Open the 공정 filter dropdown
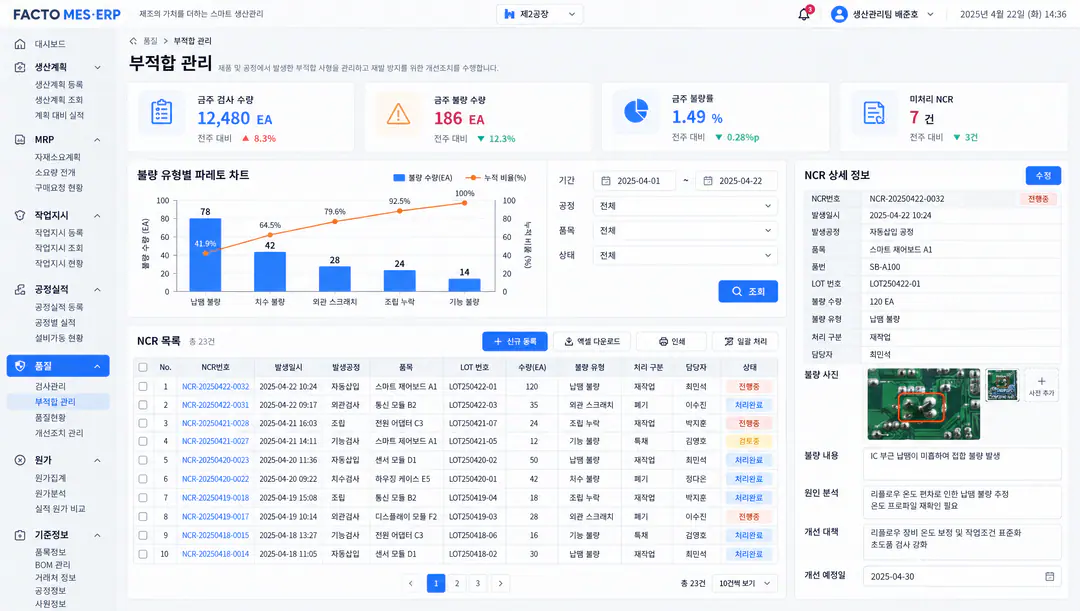 click(x=685, y=206)
